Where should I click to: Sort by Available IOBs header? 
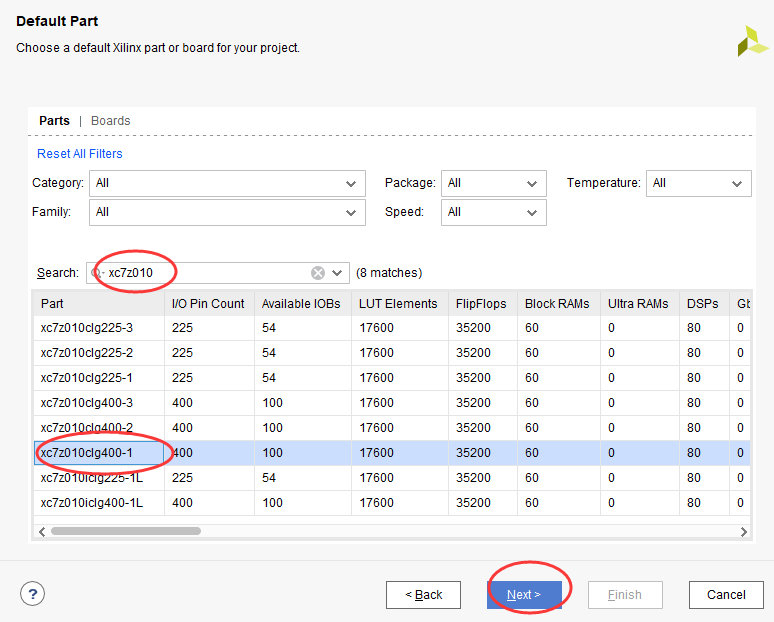coord(303,304)
